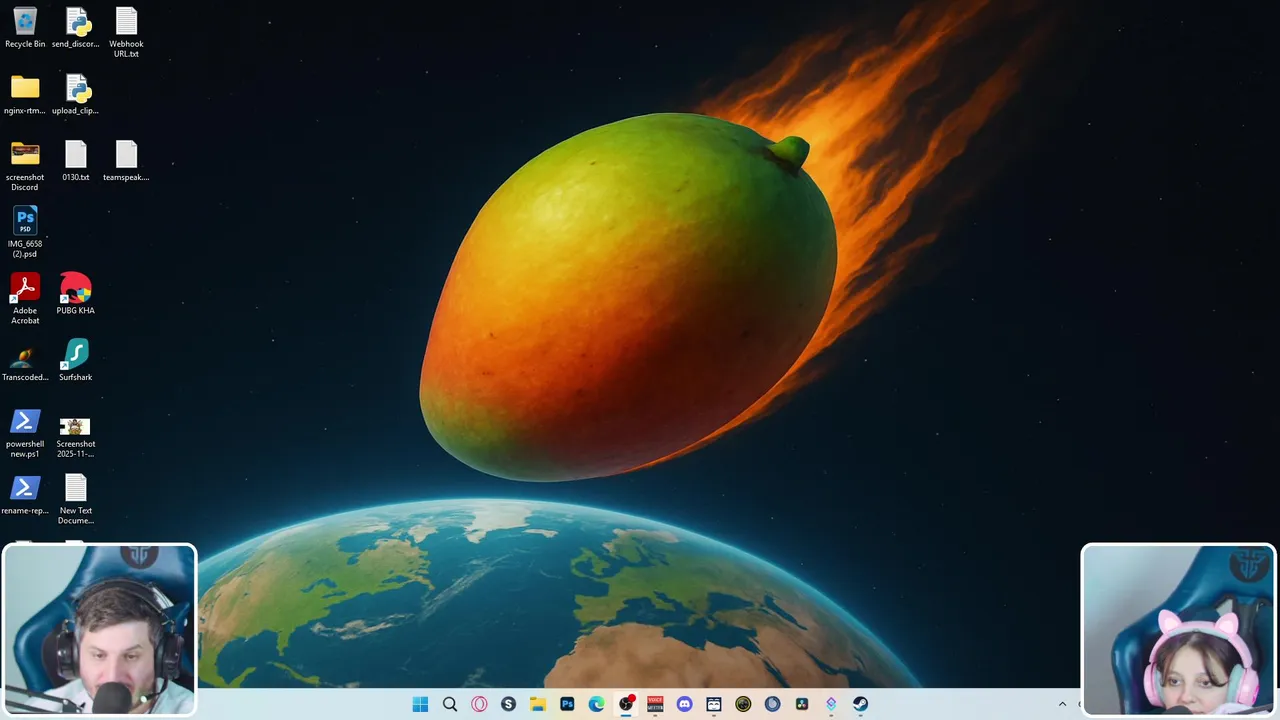Select the PUBG KHA shortcut icon
1280x720 pixels.
click(76, 294)
